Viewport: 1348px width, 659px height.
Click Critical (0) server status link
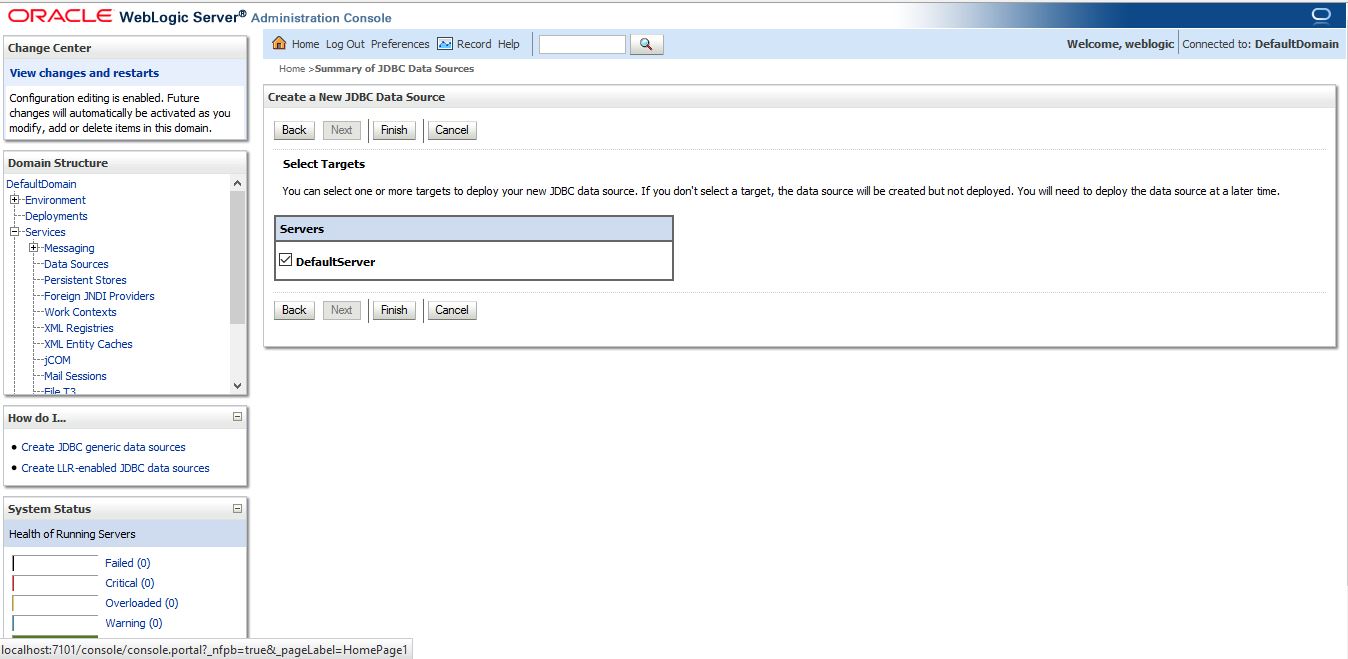click(130, 583)
